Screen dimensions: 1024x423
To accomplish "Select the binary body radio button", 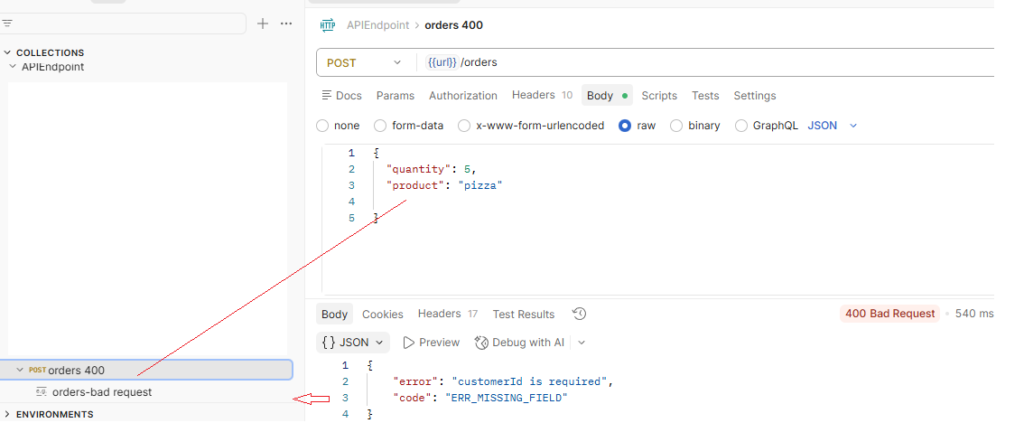I will point(677,125).
